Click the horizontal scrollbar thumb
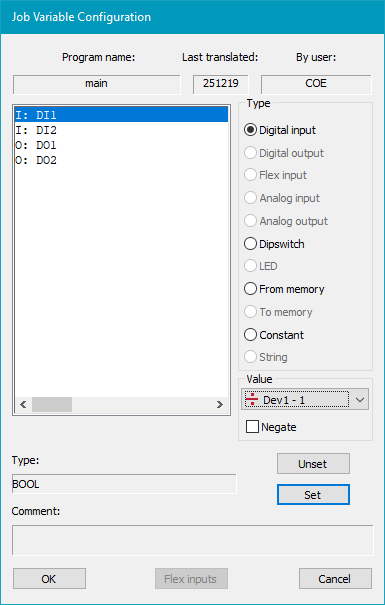 point(52,404)
